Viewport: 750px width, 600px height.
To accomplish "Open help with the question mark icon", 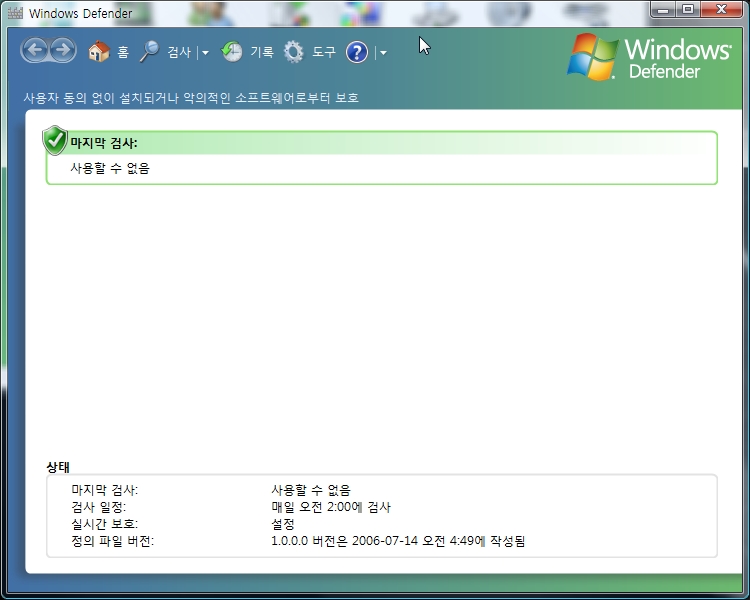I will (x=357, y=52).
